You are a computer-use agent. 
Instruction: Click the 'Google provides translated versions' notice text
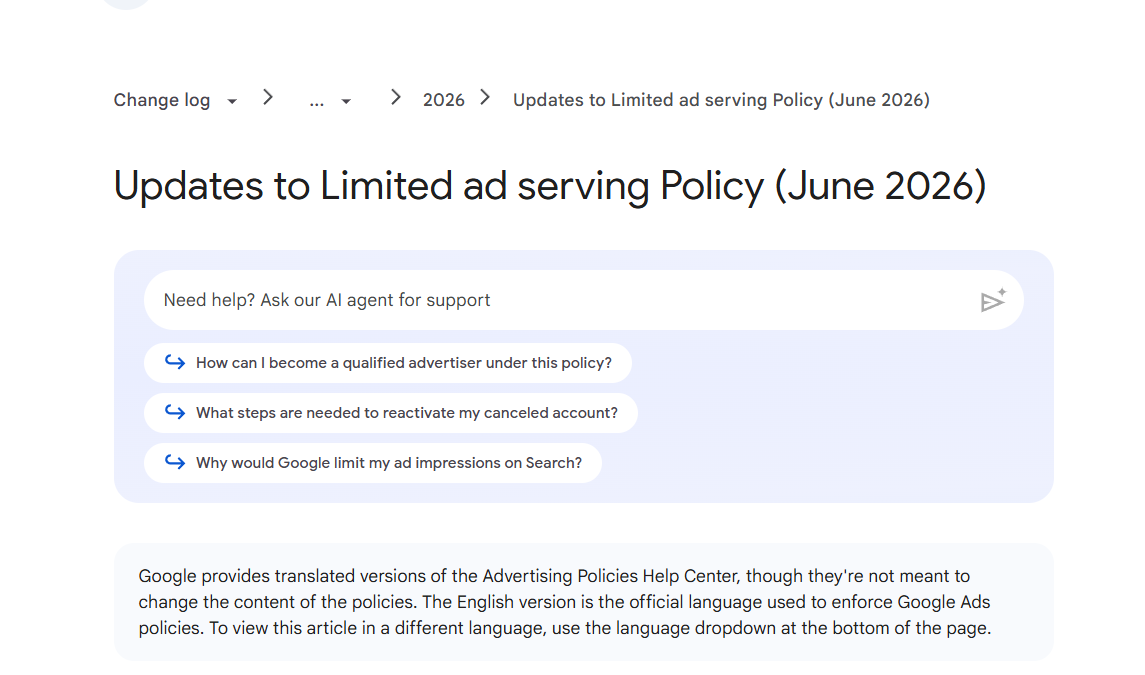pos(565,602)
